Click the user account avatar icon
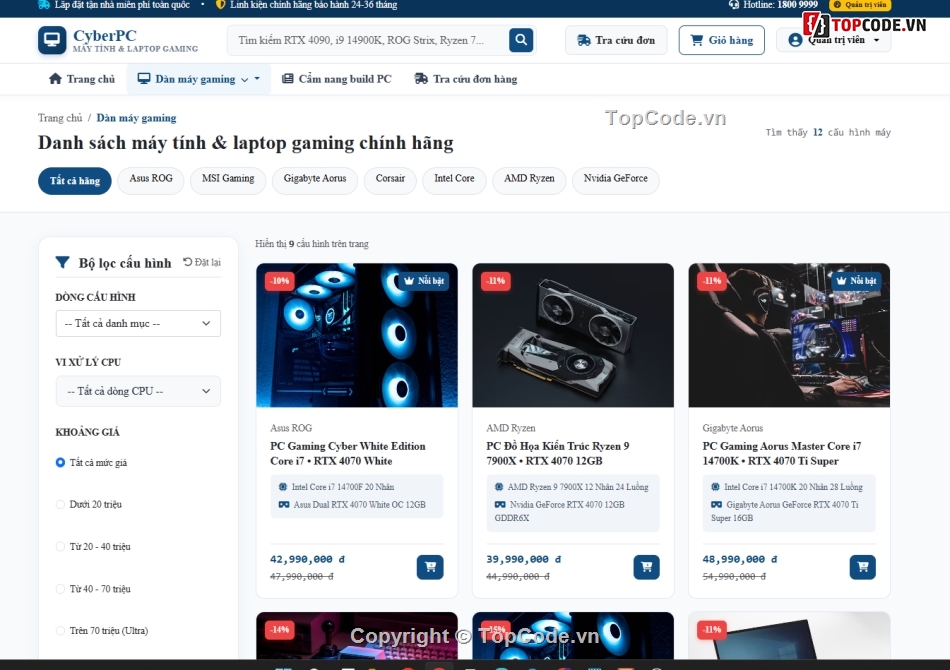 pyautogui.click(x=795, y=40)
